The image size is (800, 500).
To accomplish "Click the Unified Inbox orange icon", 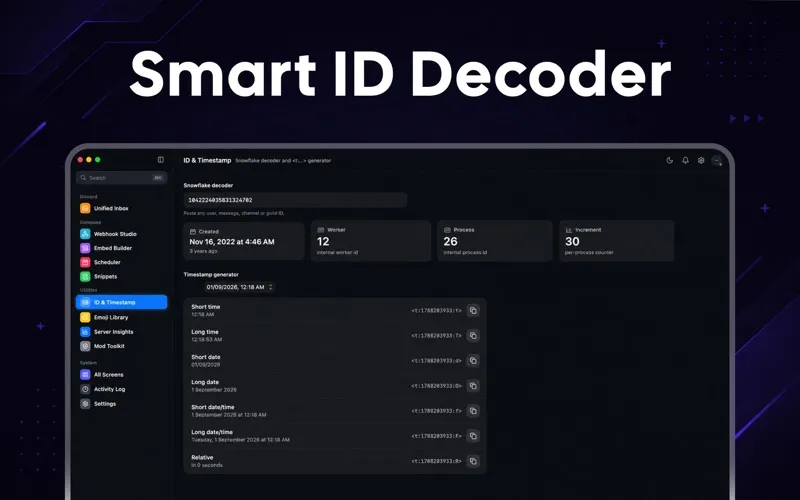I will point(85,208).
